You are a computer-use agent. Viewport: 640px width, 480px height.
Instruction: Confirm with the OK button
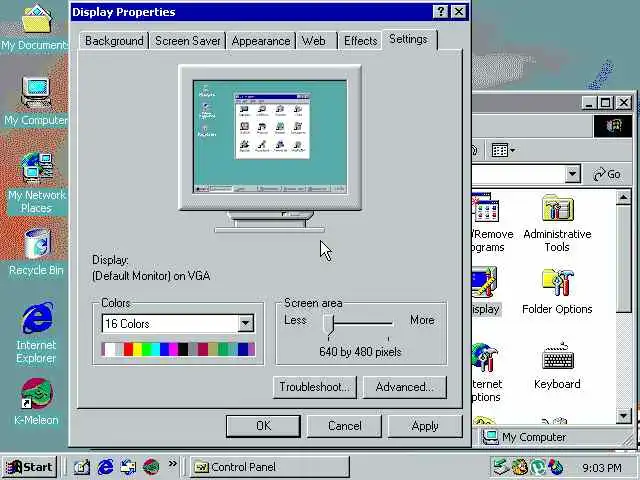tap(263, 426)
